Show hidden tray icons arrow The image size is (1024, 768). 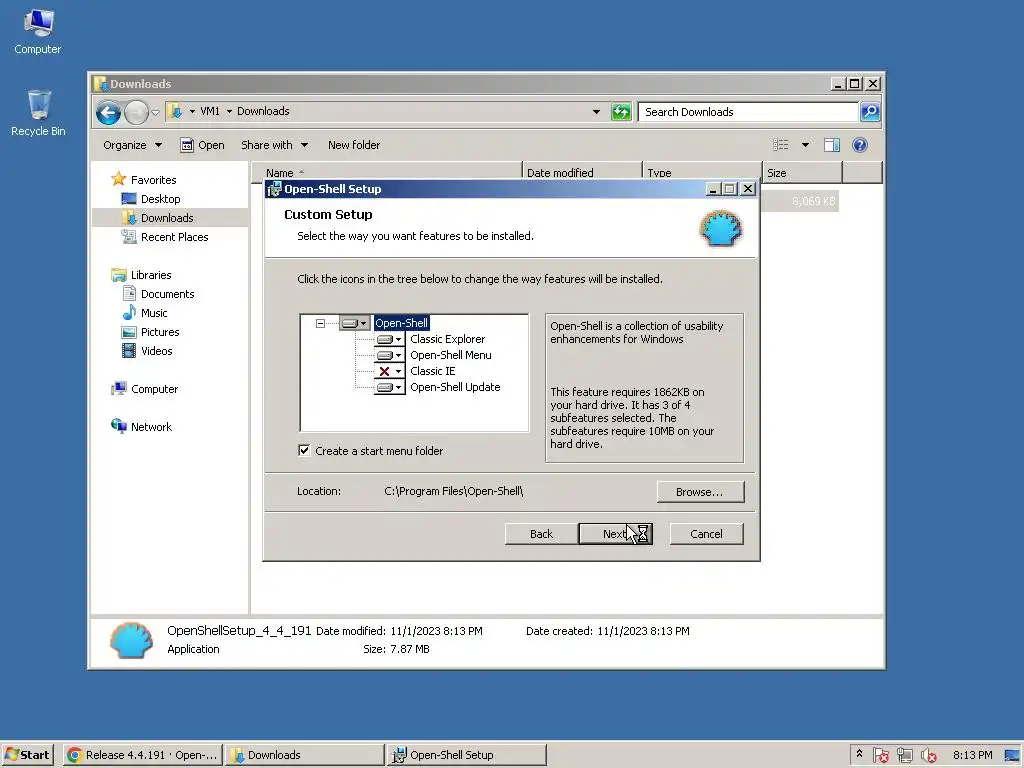[x=859, y=754]
